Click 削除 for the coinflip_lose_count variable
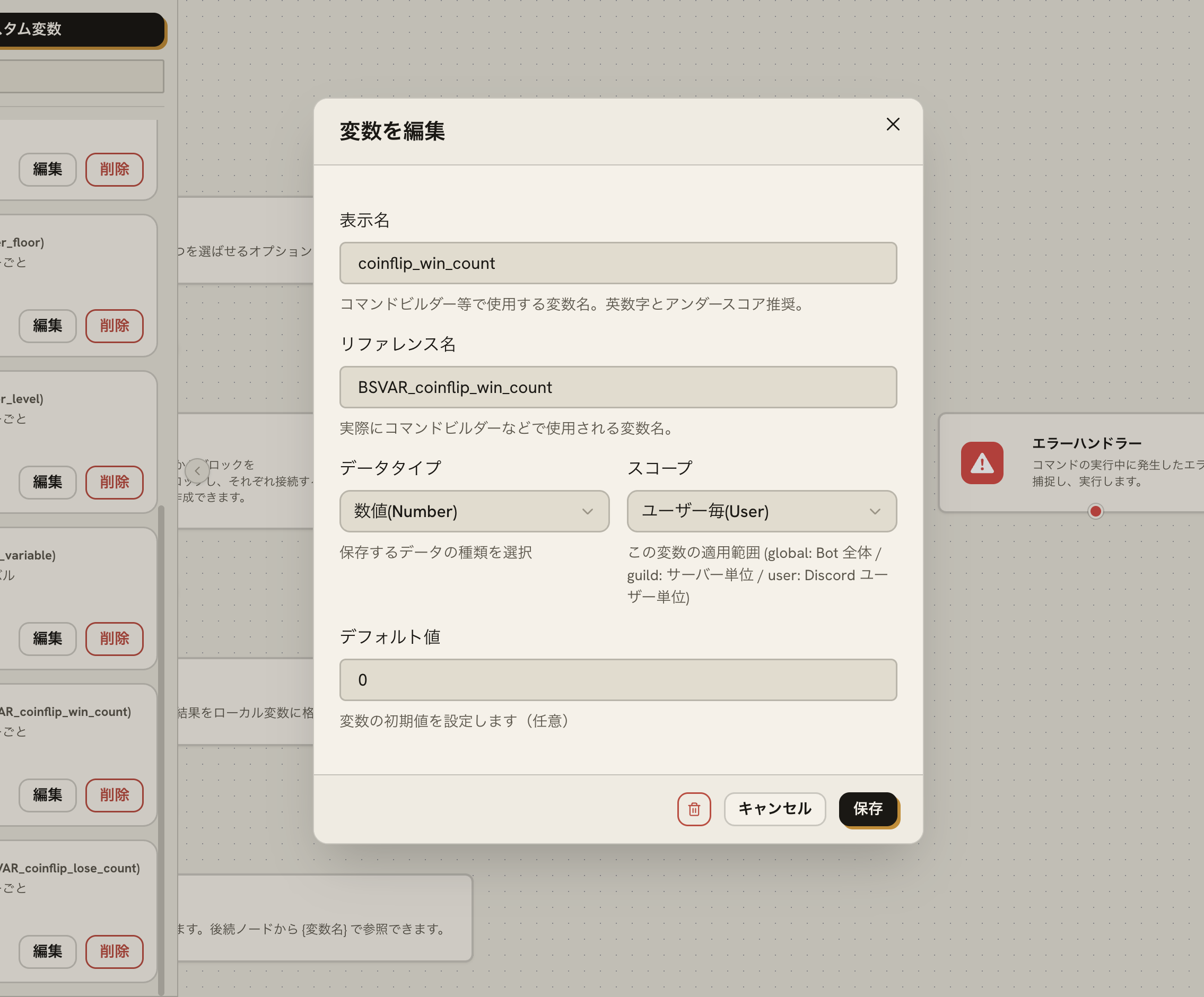 pos(115,952)
